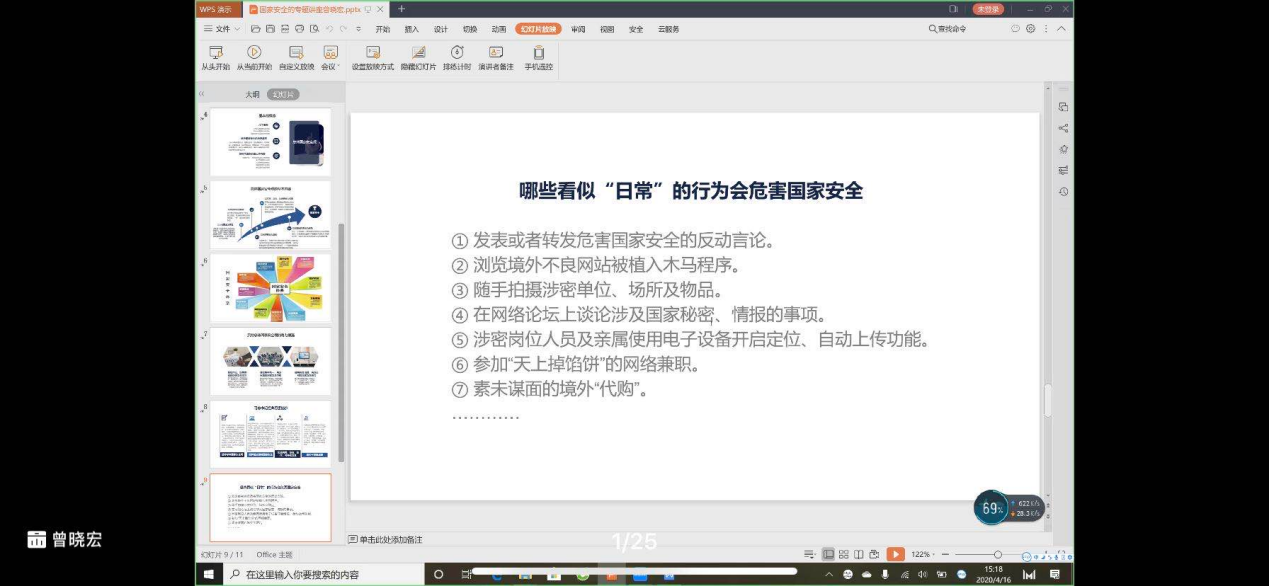The image size is (1269, 586).
Task: Open 设置放映方式 settings
Action: tap(372, 53)
